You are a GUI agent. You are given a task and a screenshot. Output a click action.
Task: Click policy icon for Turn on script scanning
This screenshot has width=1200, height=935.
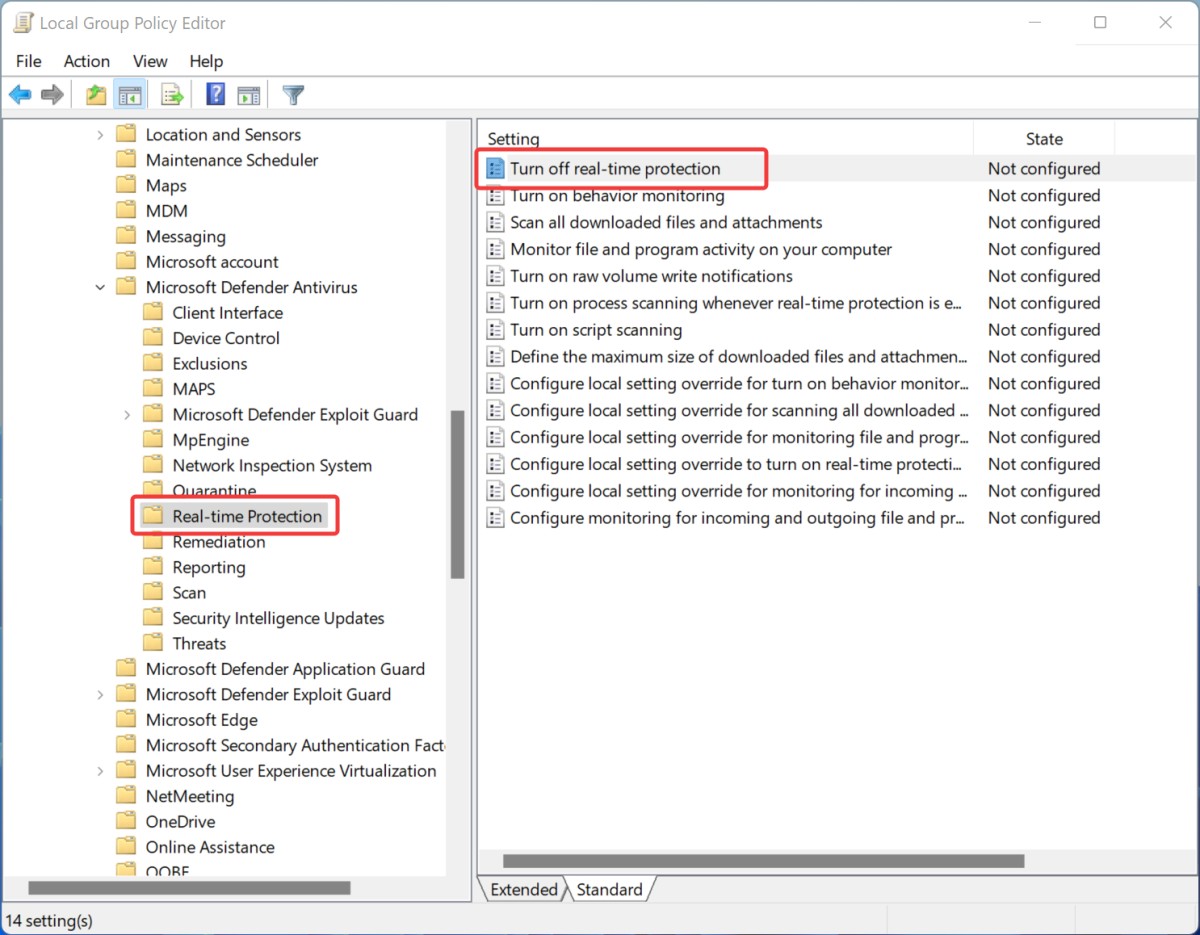click(x=495, y=330)
